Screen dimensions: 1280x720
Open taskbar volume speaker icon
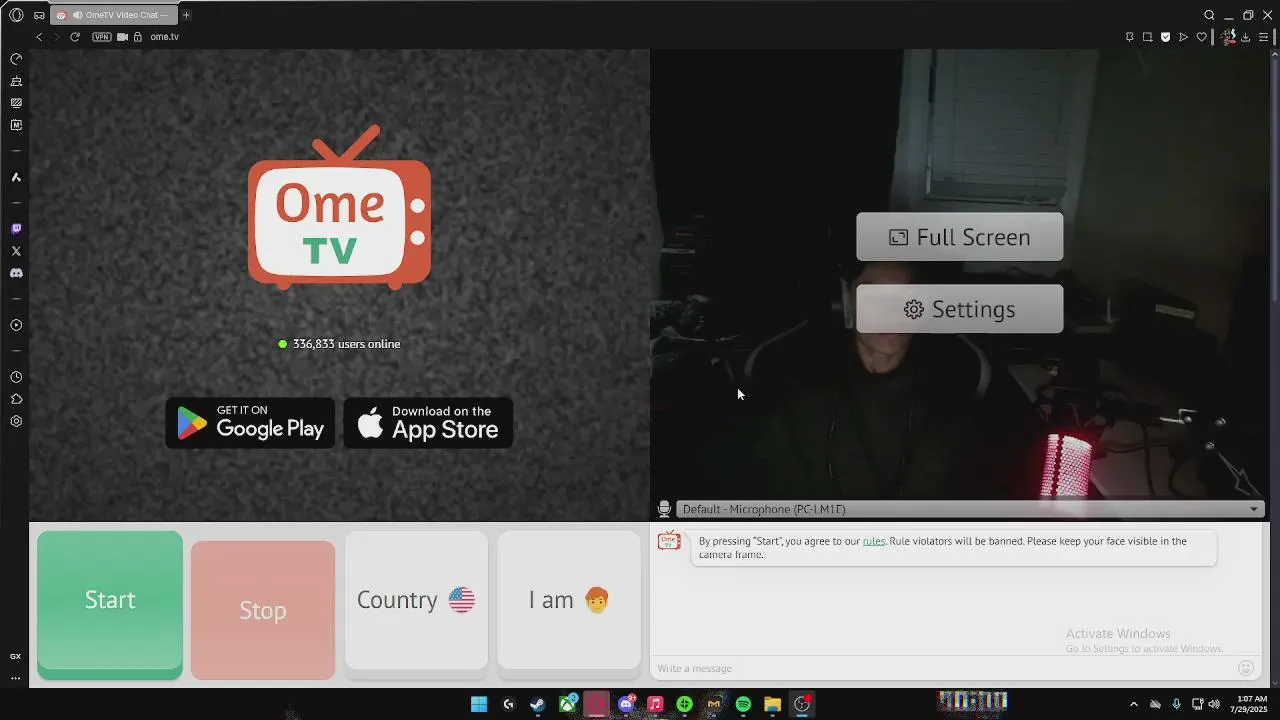pos(1214,704)
